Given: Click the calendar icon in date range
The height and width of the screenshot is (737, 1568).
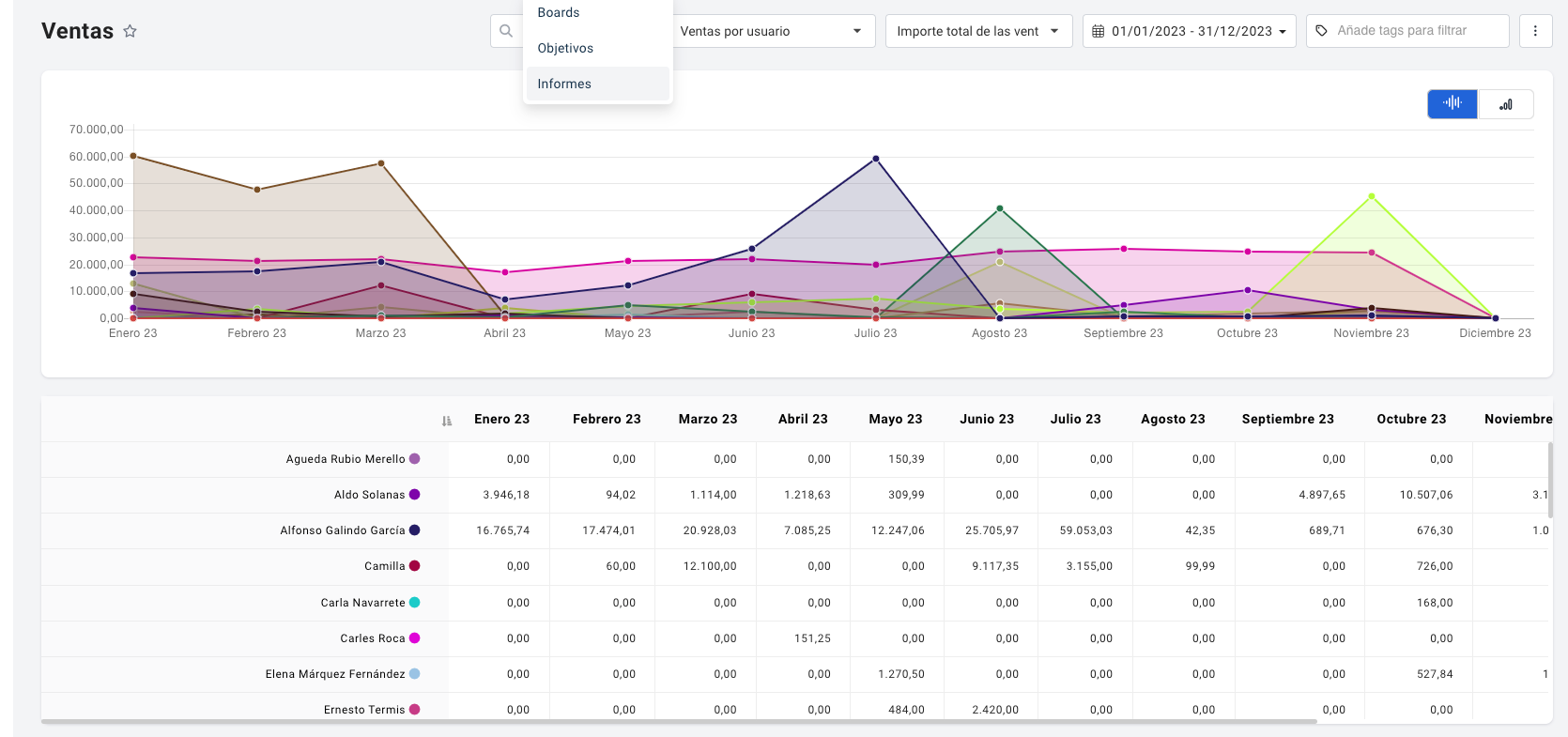Looking at the screenshot, I should click(1098, 31).
